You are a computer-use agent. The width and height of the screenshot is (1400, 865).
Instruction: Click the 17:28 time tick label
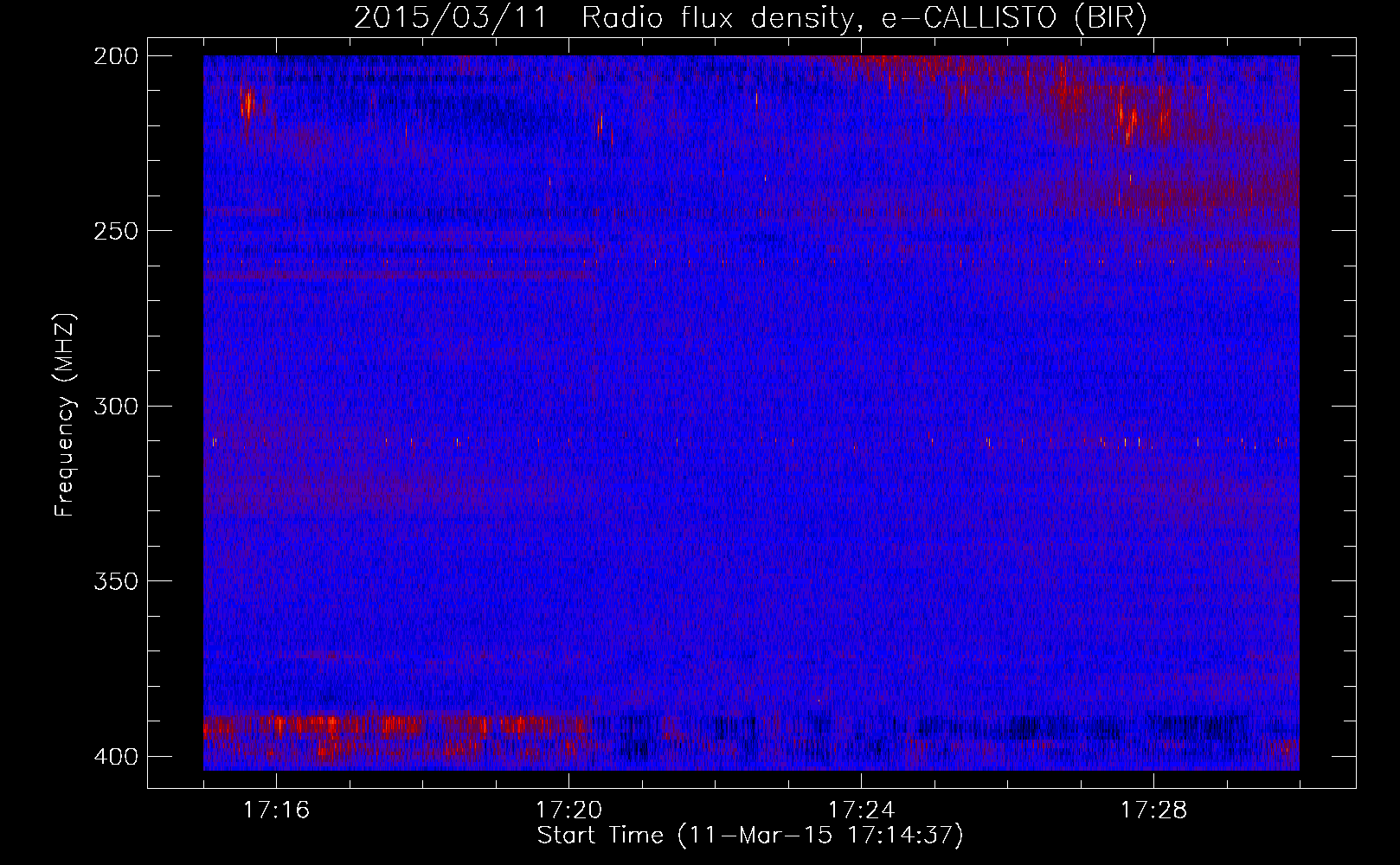click(x=1153, y=810)
